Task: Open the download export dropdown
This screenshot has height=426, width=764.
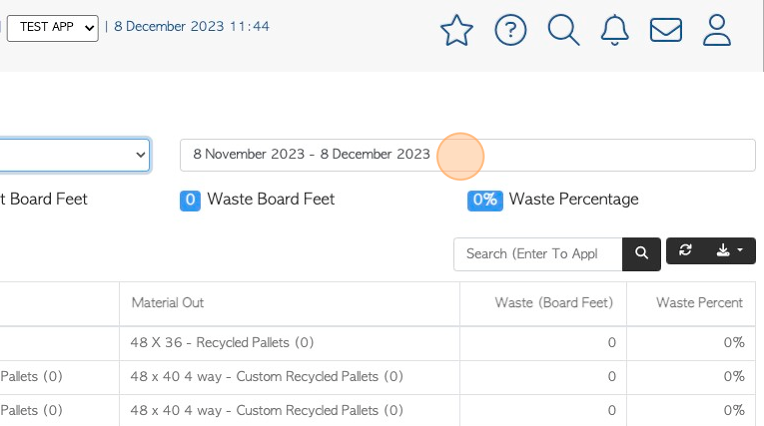Action: click(729, 251)
